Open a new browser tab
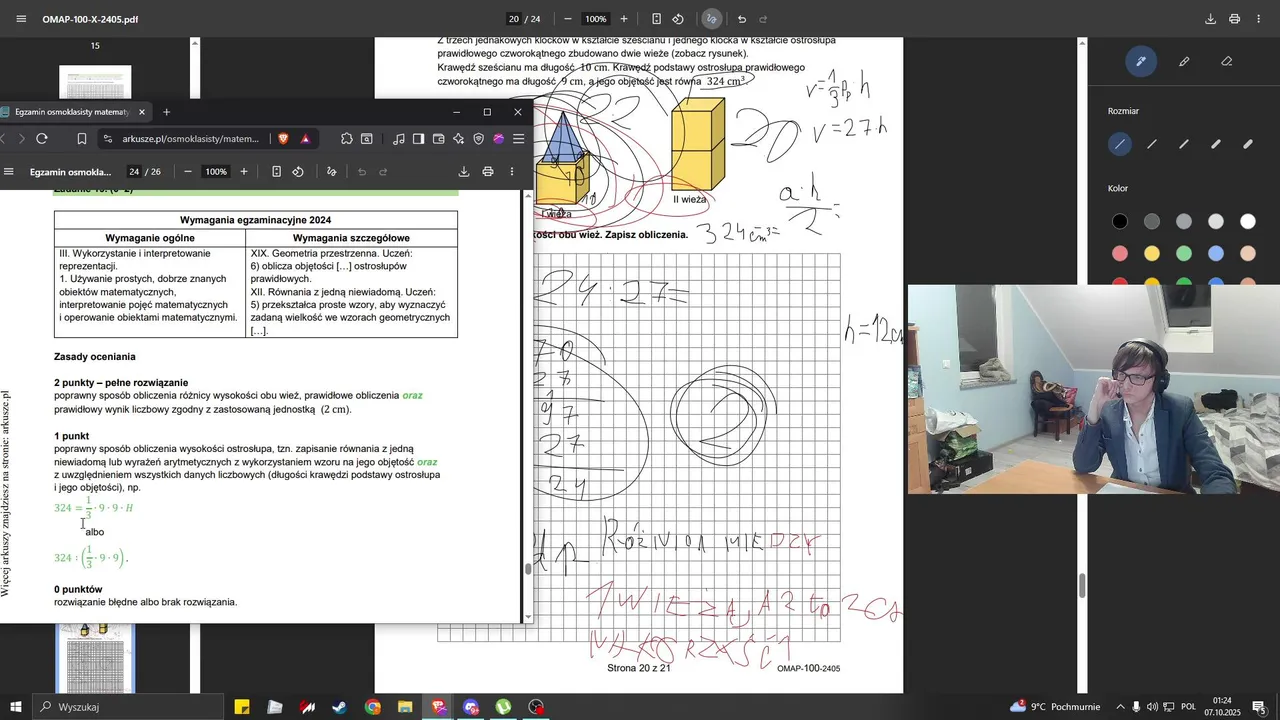The width and height of the screenshot is (1280, 720). coord(167,112)
